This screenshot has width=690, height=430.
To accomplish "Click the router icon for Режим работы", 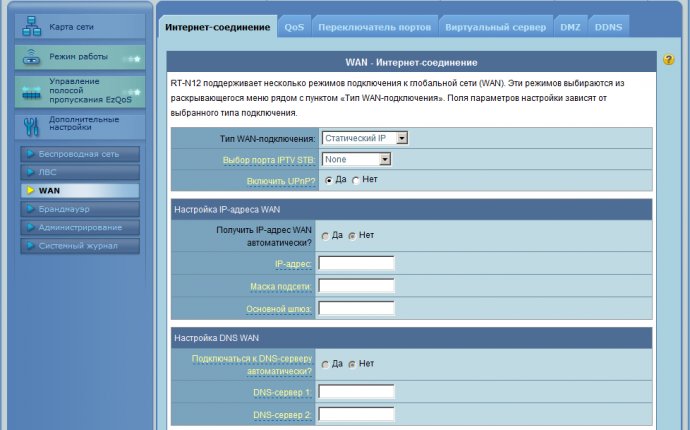I will pyautogui.click(x=31, y=57).
